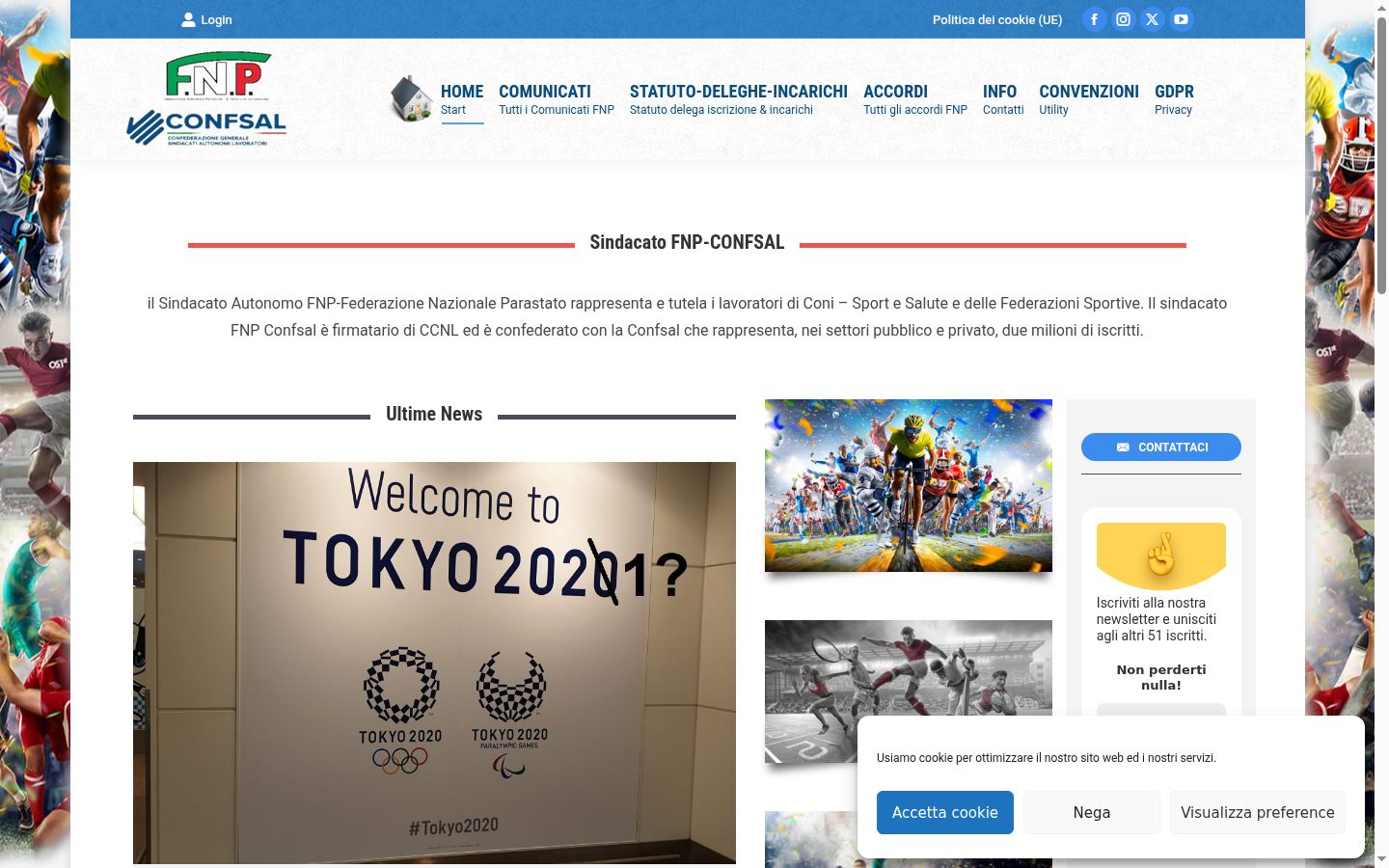
Task: Decline cookies with Nega button
Action: [1092, 812]
